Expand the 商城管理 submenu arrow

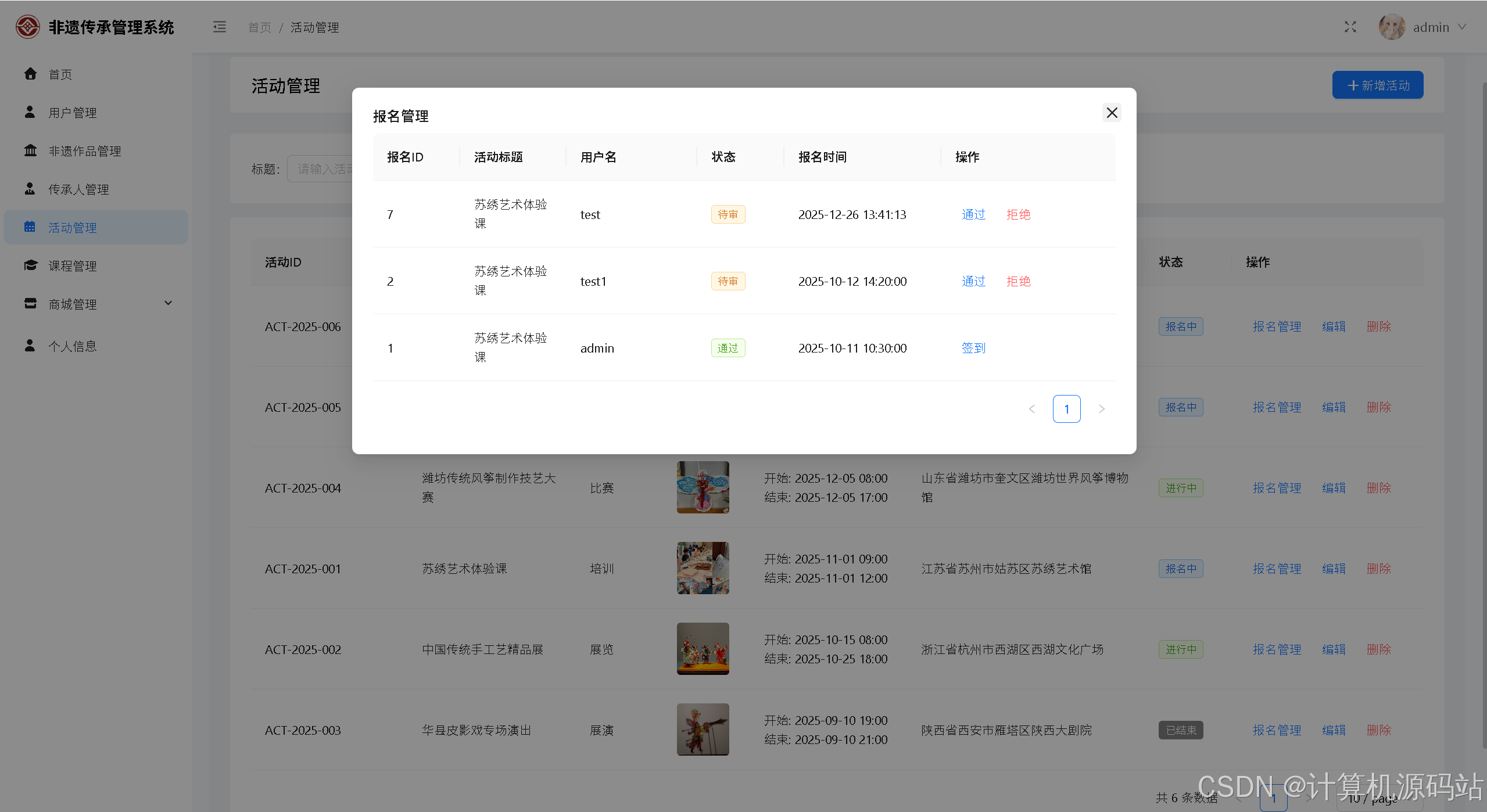click(x=168, y=303)
